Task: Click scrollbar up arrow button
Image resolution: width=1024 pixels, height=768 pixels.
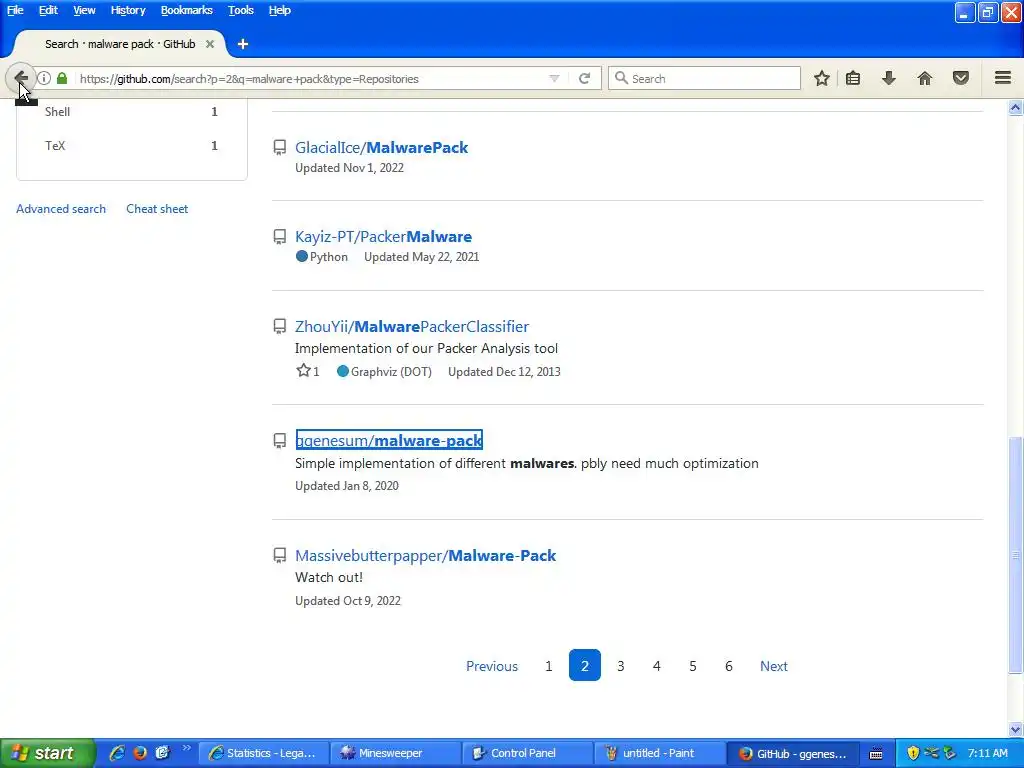Action: tap(1015, 108)
